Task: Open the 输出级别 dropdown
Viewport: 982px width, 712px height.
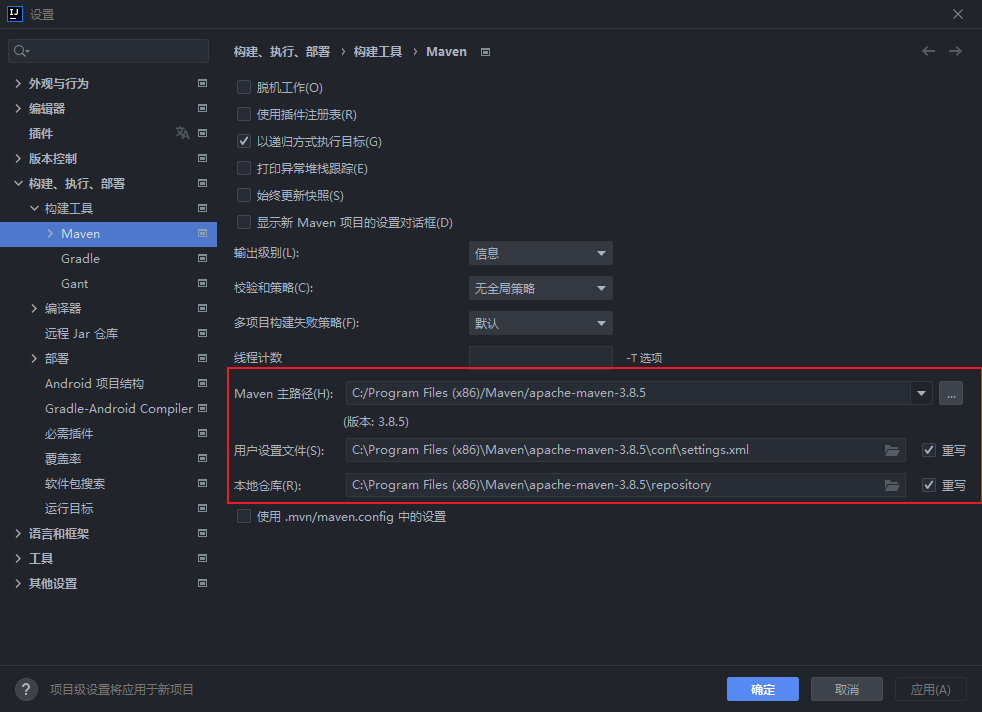Action: coord(540,254)
